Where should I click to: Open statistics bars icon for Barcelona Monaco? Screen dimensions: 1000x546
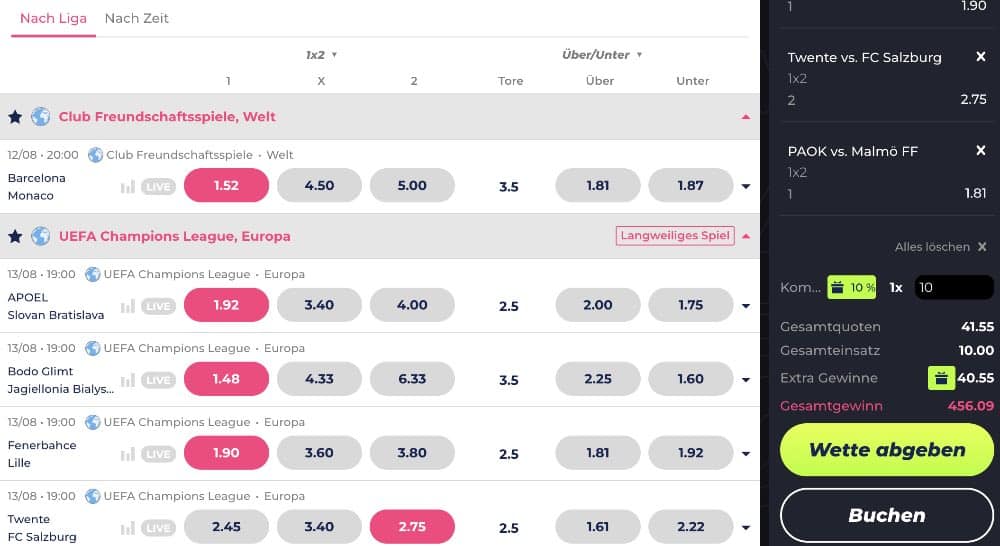pos(128,186)
